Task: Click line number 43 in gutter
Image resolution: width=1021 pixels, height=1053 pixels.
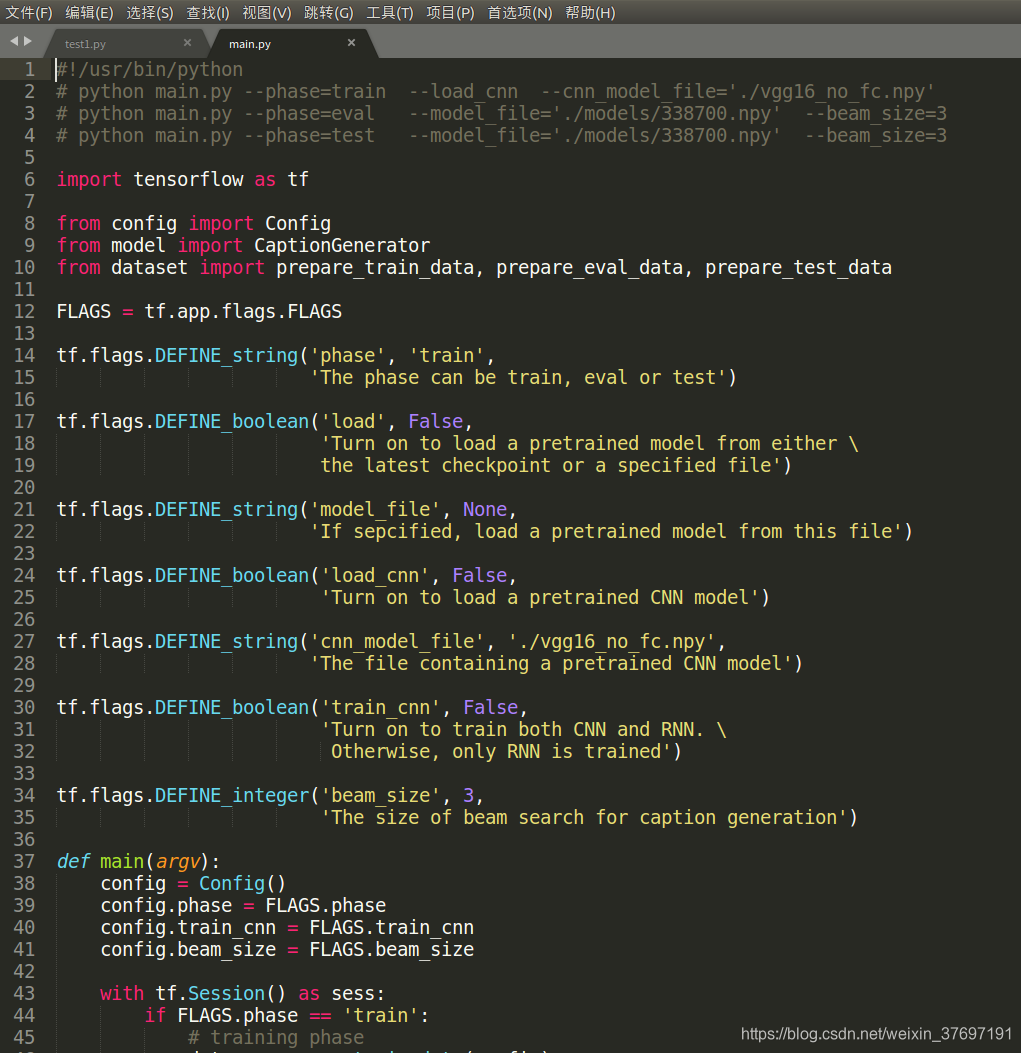Action: coord(24,993)
